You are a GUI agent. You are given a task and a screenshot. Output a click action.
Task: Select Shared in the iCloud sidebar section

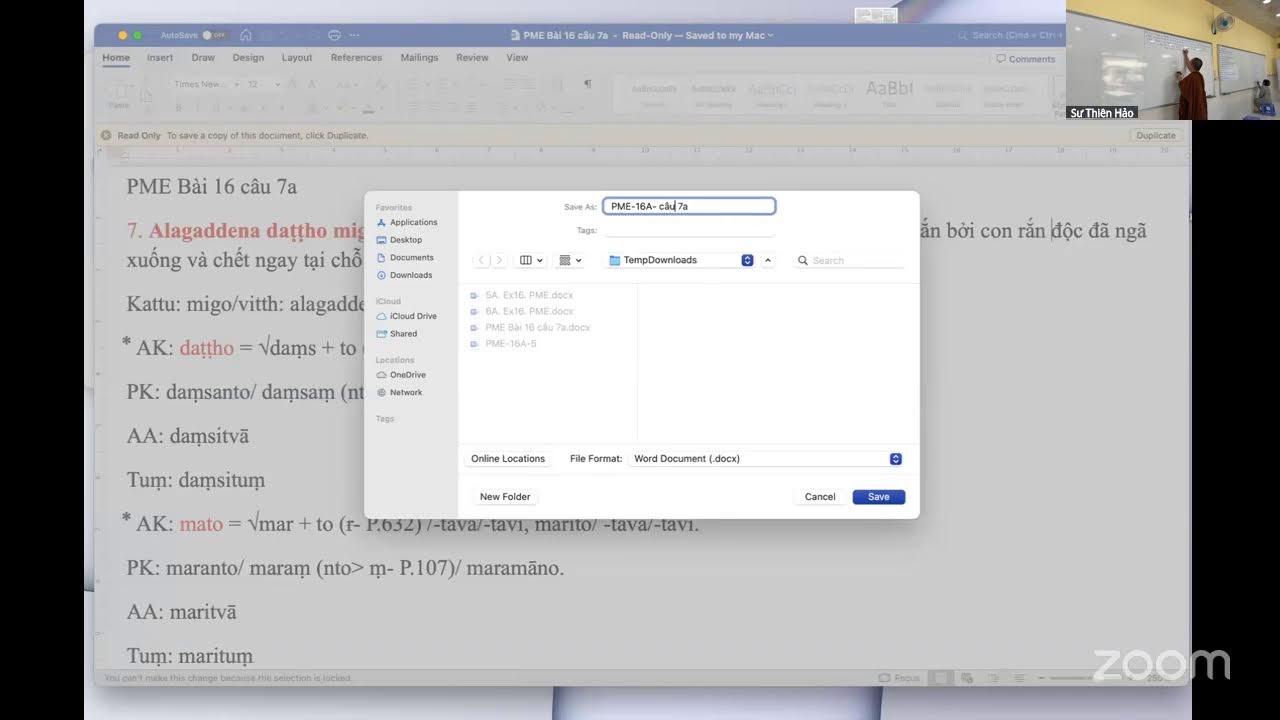click(x=397, y=334)
